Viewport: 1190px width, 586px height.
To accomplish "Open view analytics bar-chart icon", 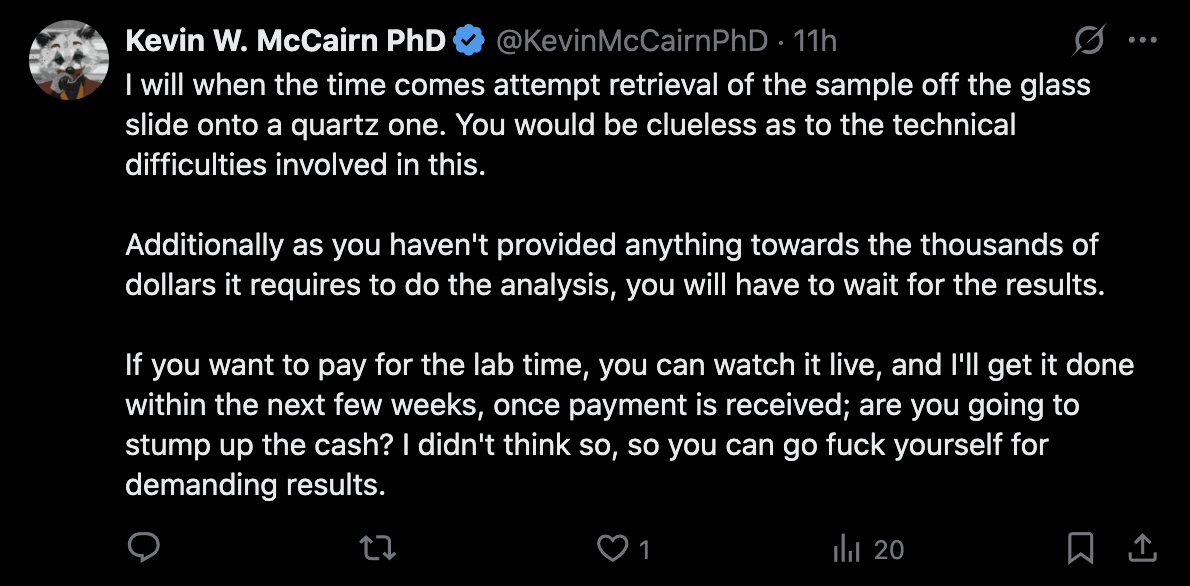I will point(847,547).
